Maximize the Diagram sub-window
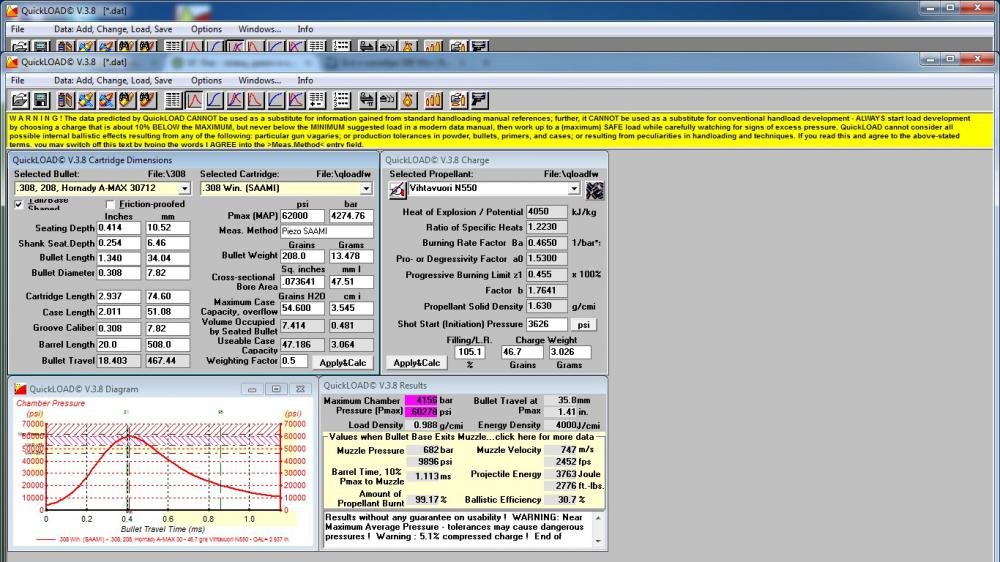 276,389
